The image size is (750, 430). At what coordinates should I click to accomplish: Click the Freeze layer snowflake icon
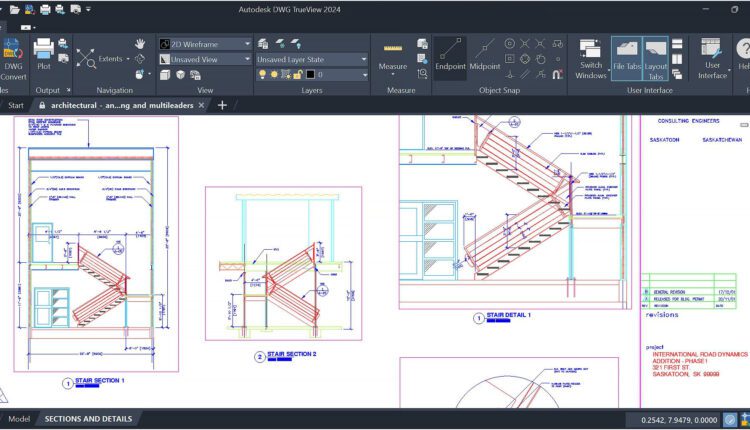(280, 44)
